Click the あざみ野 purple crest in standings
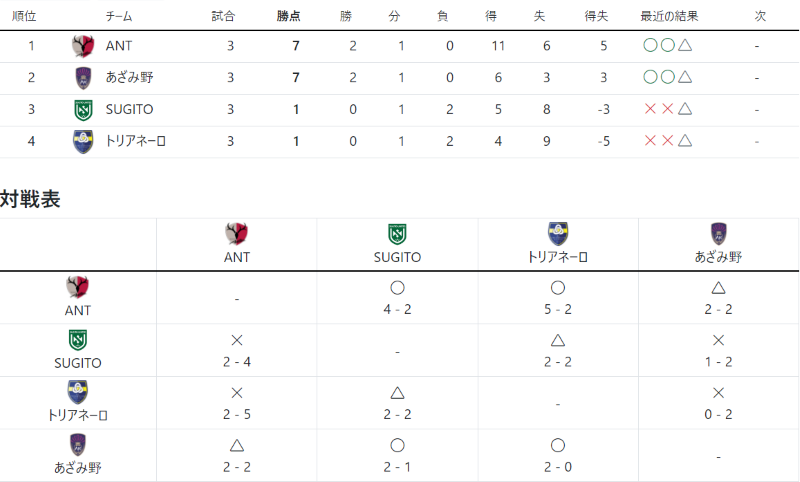800x482 pixels. click(x=83, y=78)
